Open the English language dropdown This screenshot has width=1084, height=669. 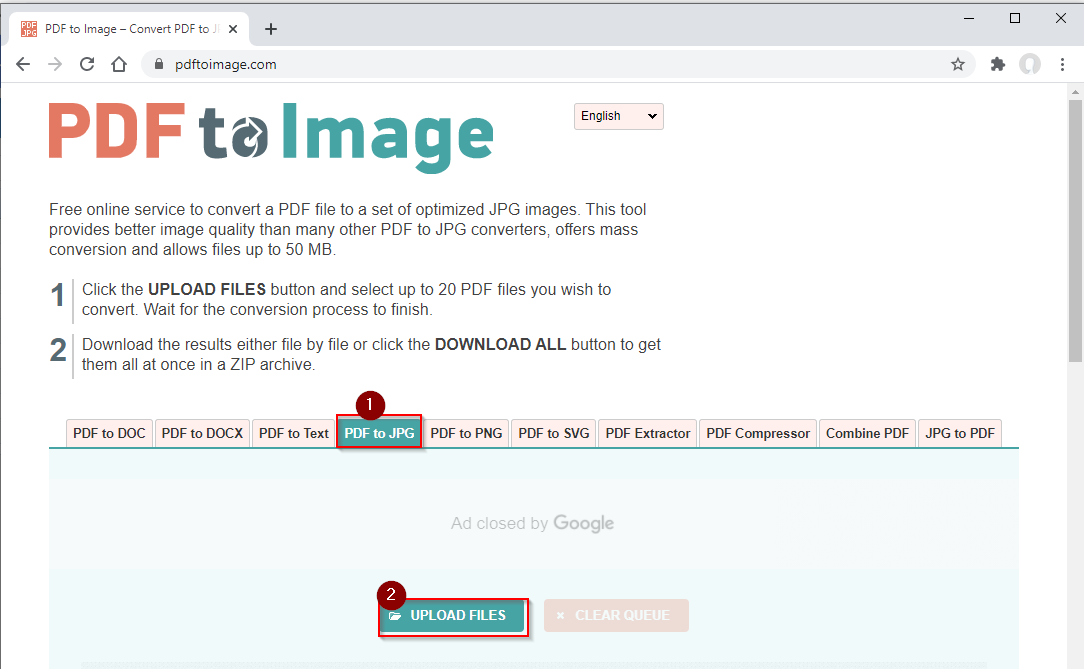click(619, 116)
